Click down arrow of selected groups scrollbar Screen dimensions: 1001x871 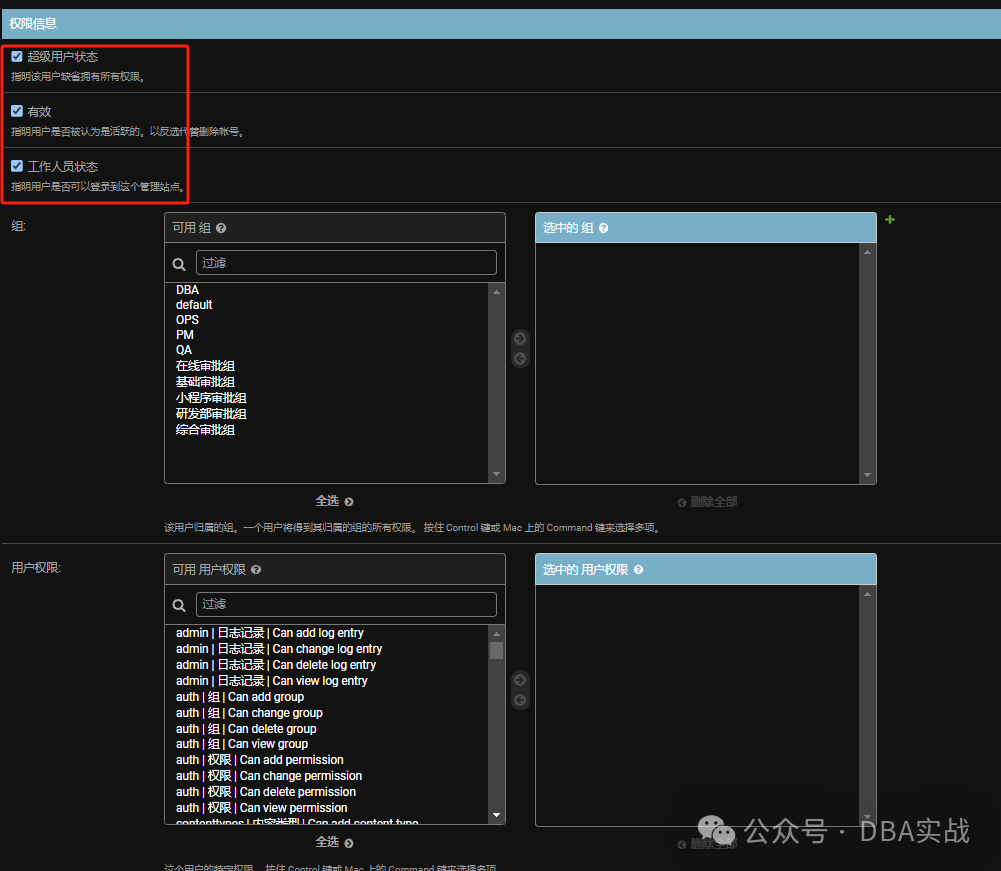tap(867, 474)
